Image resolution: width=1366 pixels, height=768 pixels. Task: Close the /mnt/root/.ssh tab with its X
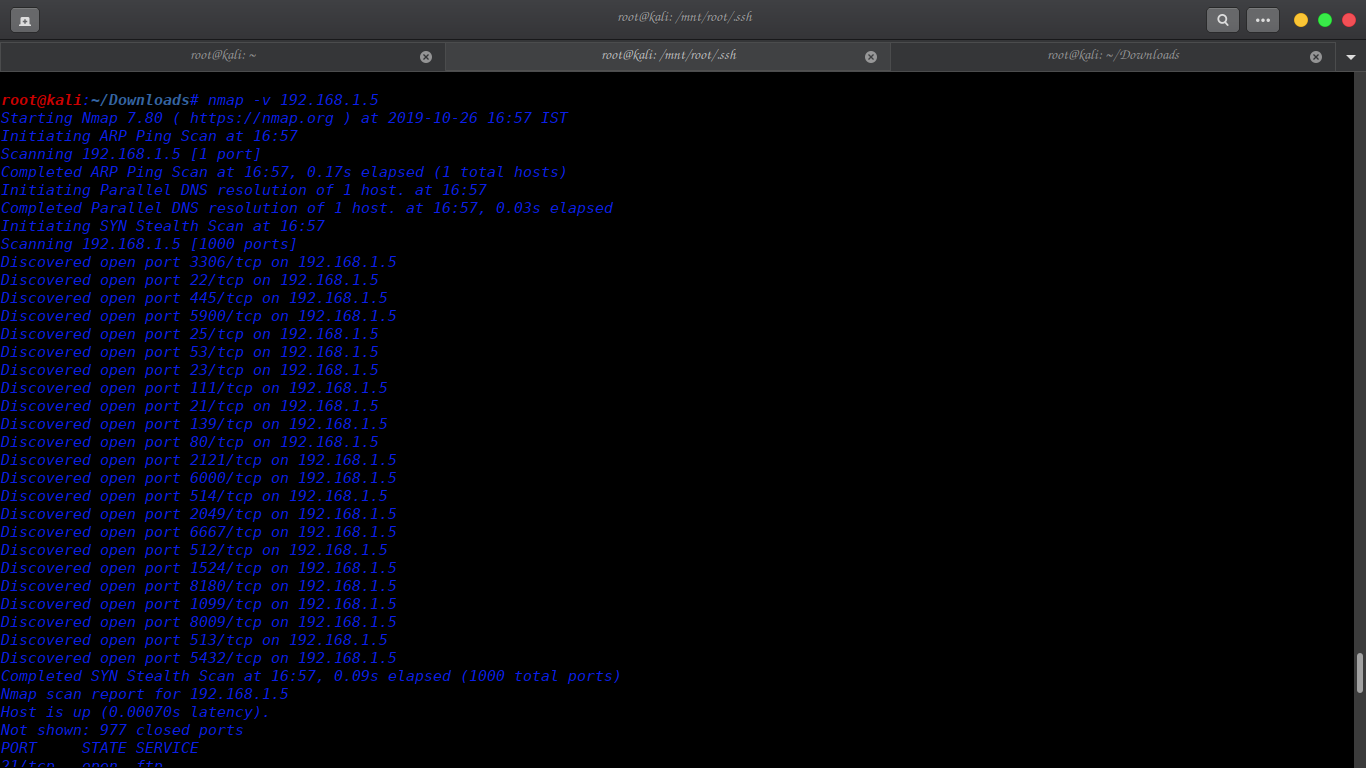[871, 56]
